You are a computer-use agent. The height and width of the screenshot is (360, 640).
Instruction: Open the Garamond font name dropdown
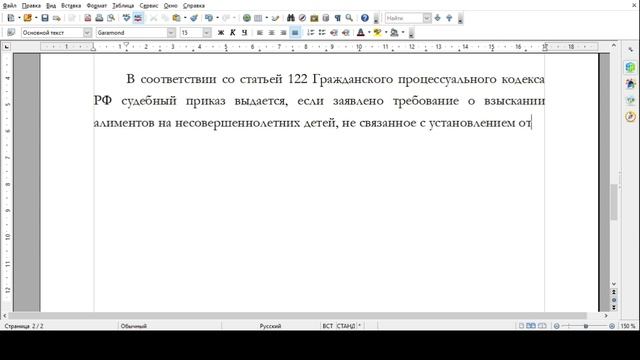pyautogui.click(x=171, y=32)
